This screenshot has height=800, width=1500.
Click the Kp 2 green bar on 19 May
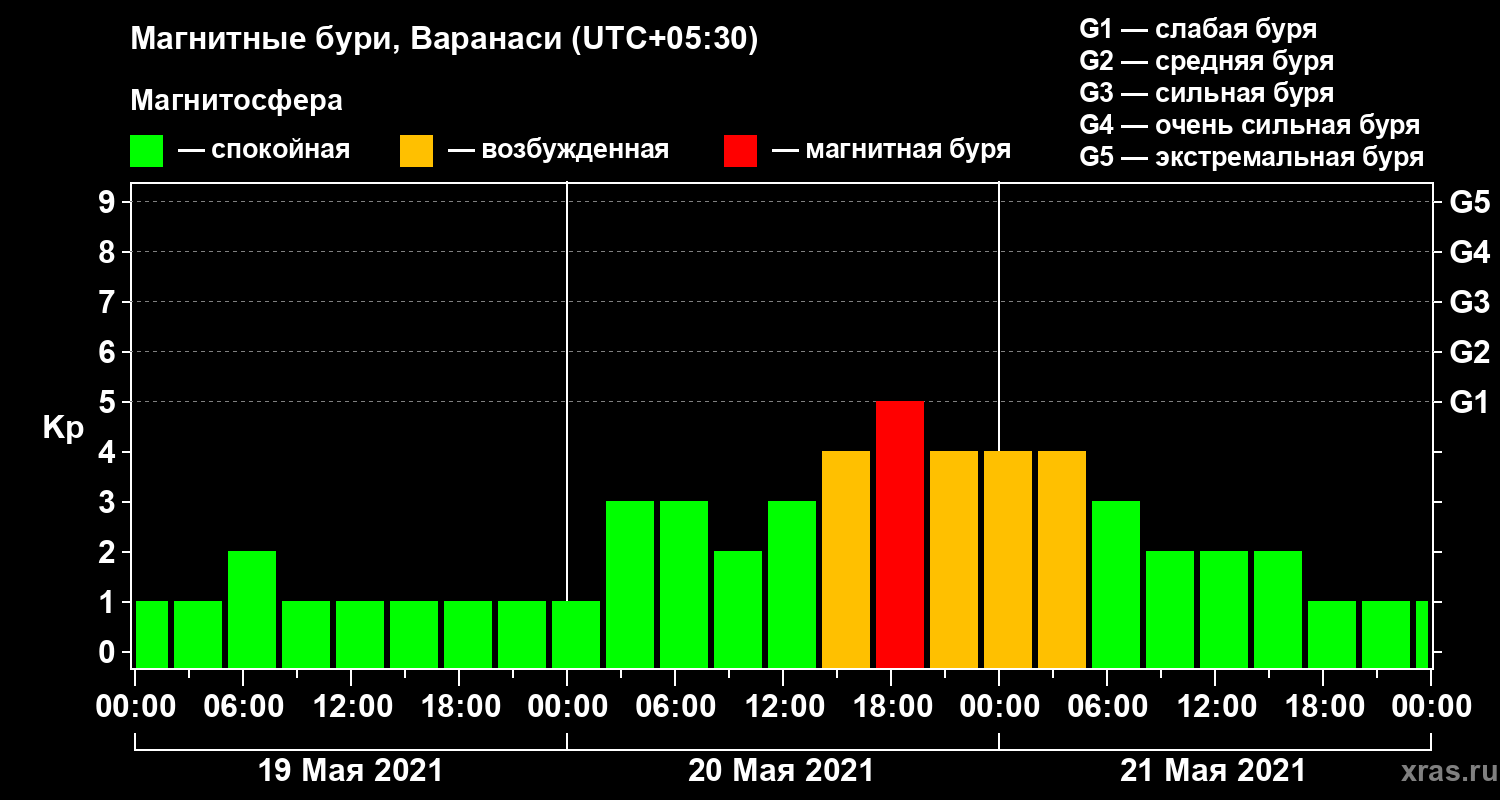(x=252, y=610)
